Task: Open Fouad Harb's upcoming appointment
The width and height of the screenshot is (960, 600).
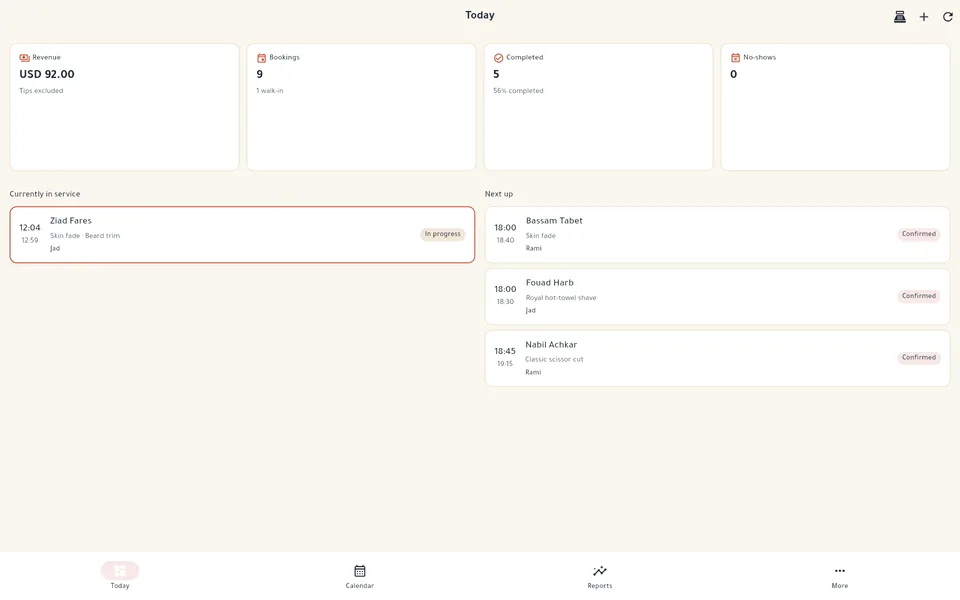Action: 718,296
